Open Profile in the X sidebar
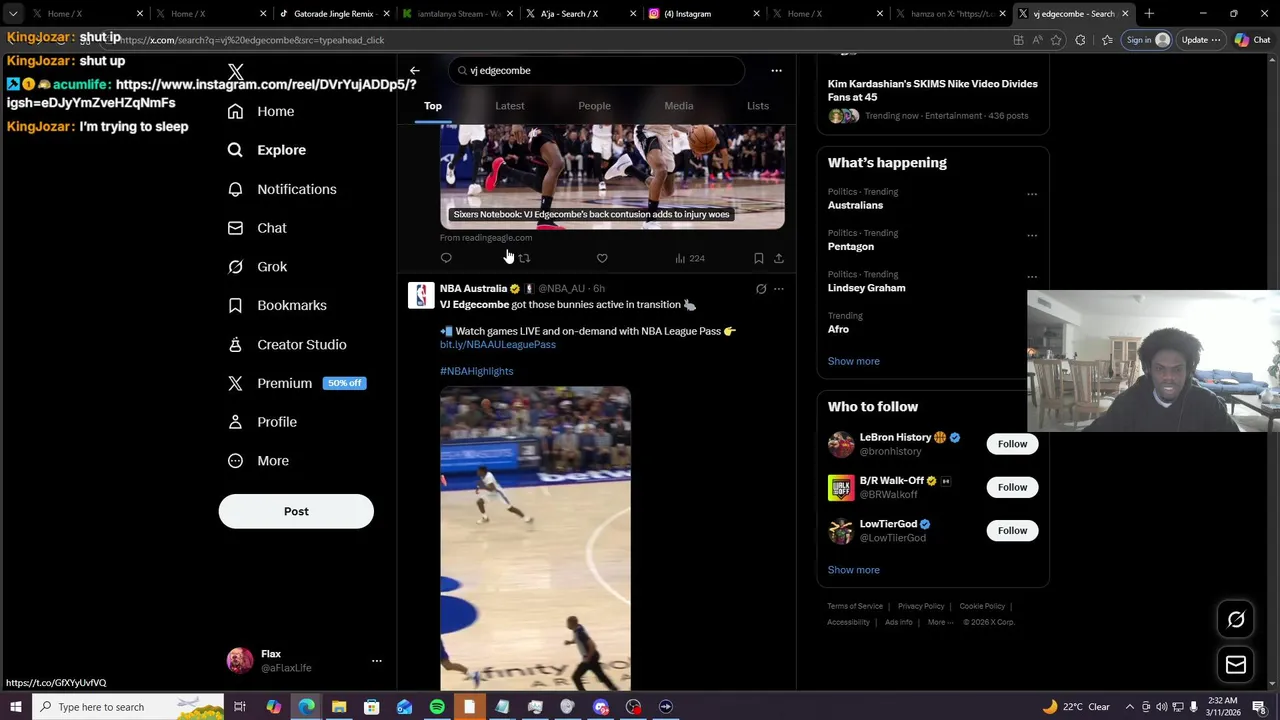Screen dimensions: 1280x720 coord(262,422)
